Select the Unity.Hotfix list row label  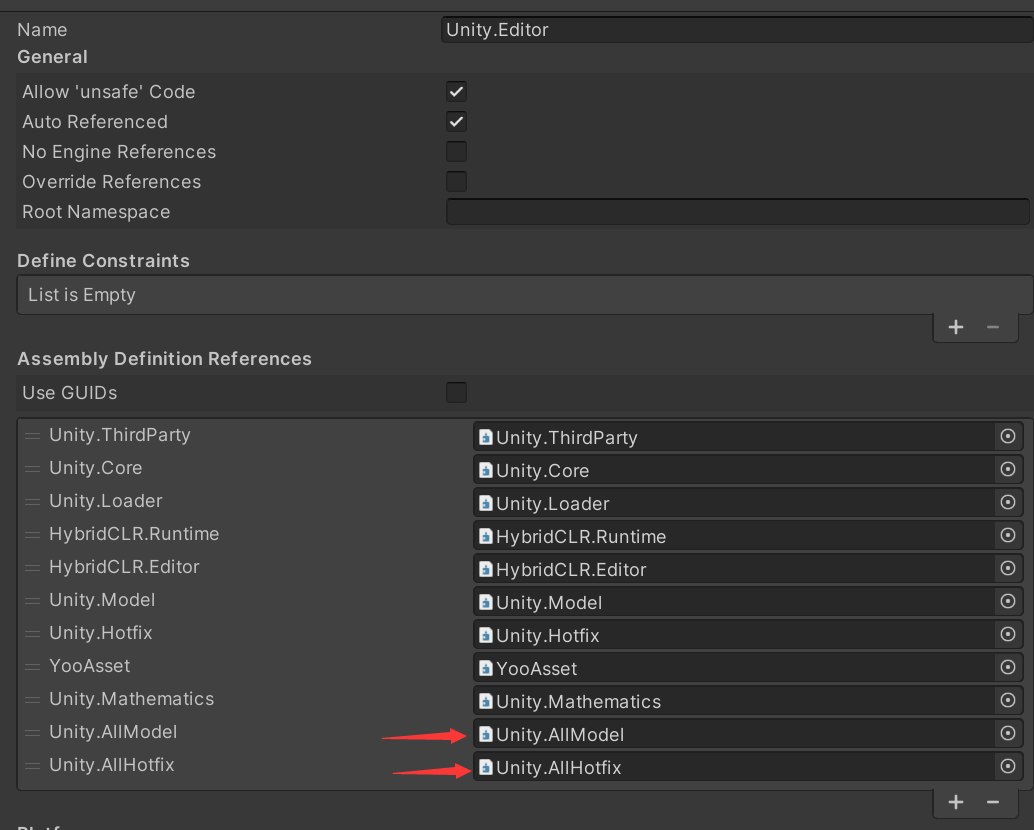(101, 633)
